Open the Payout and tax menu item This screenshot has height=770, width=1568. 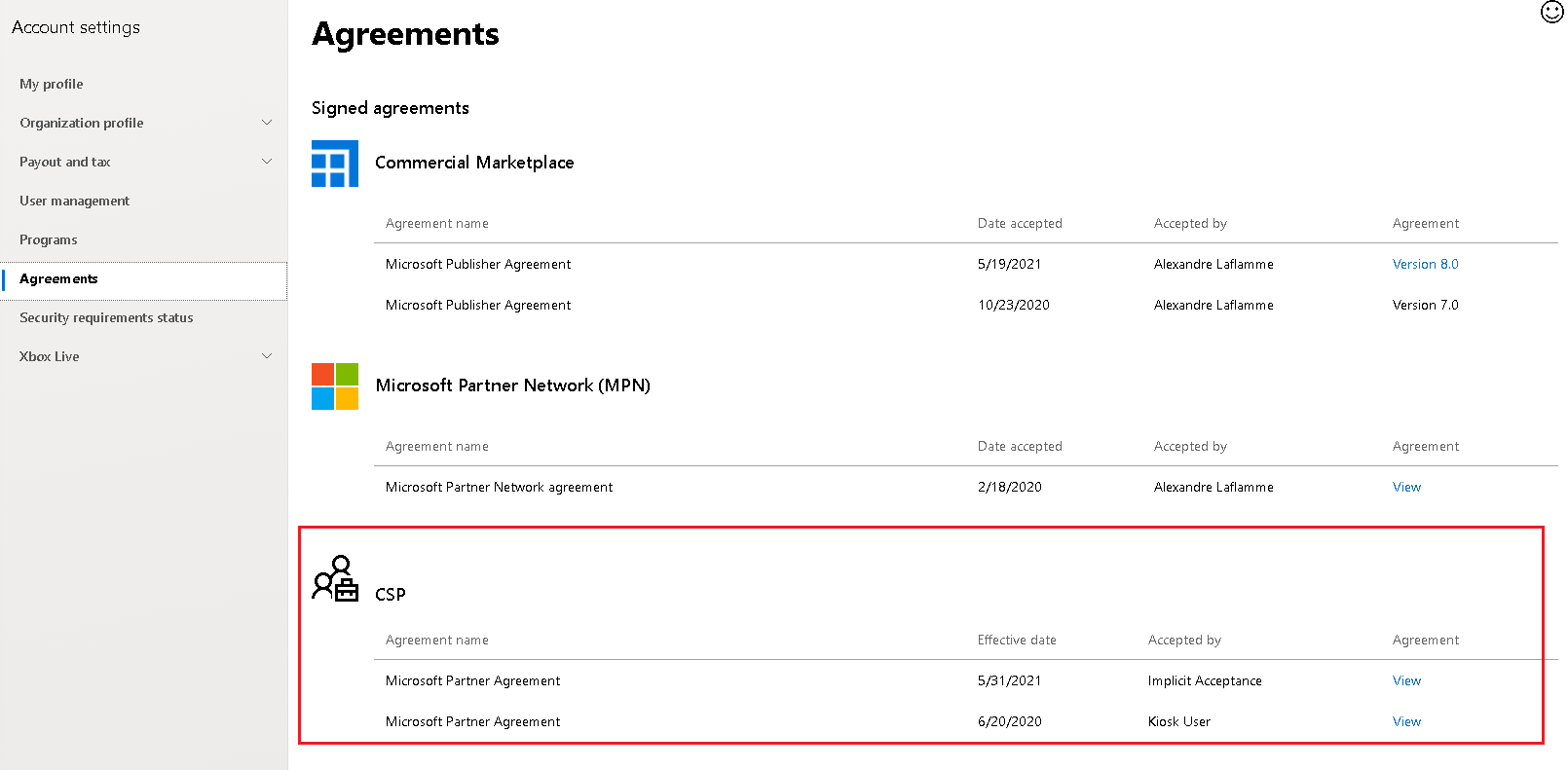coord(65,162)
